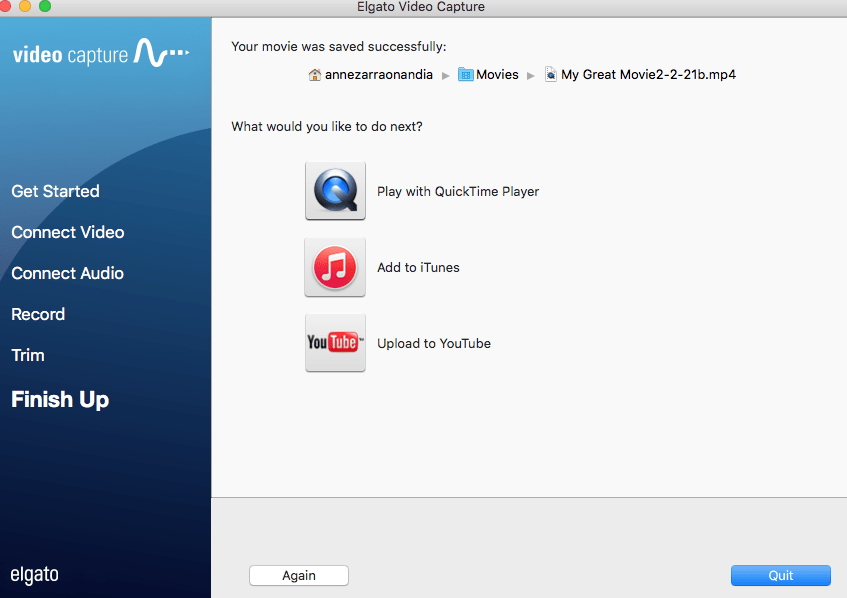Image resolution: width=847 pixels, height=598 pixels.
Task: Click the My Great Movie2-2-21b.mp4 filename
Action: click(x=648, y=75)
